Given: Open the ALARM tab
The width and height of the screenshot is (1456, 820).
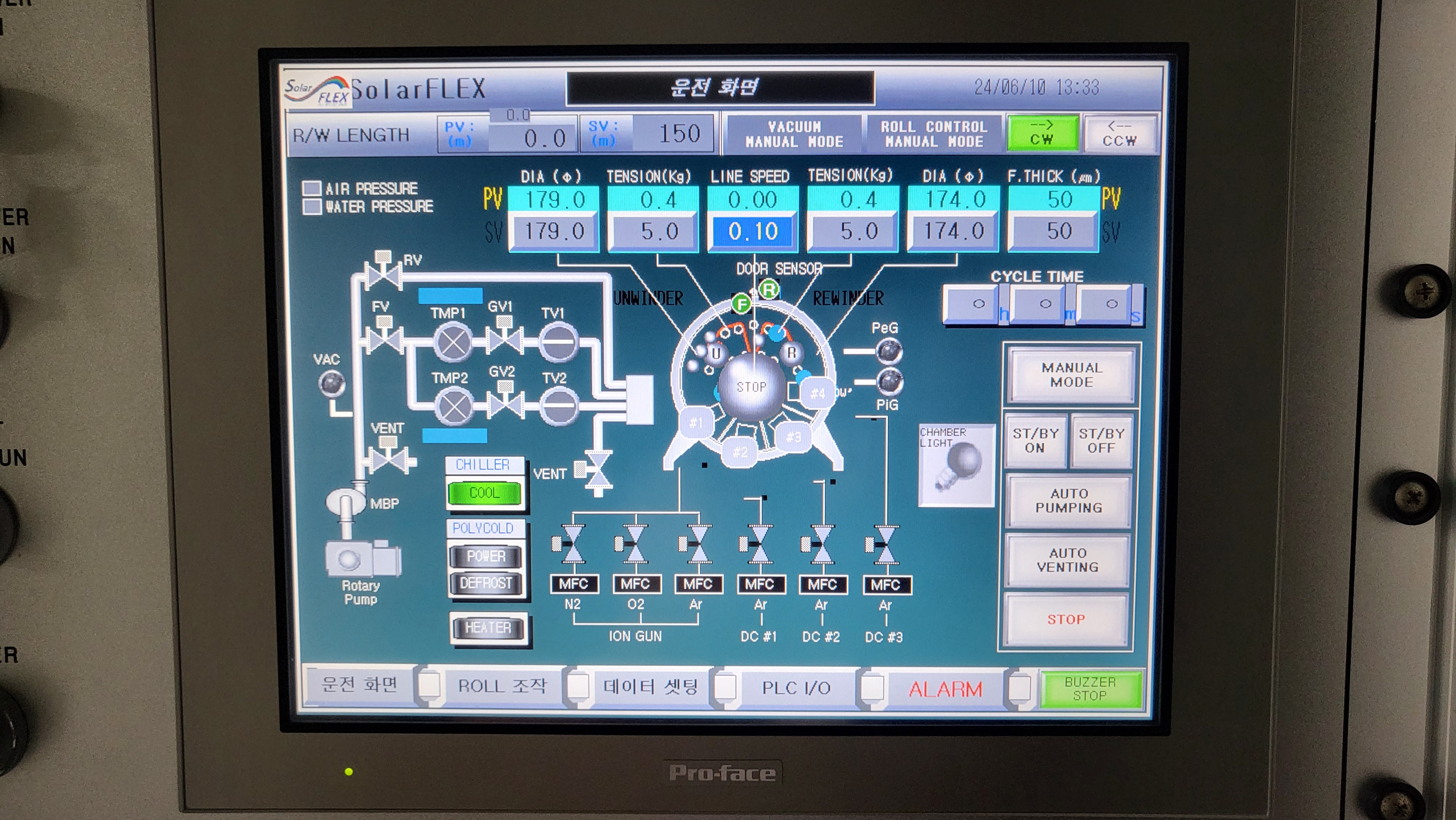Looking at the screenshot, I should pyautogui.click(x=945, y=689).
